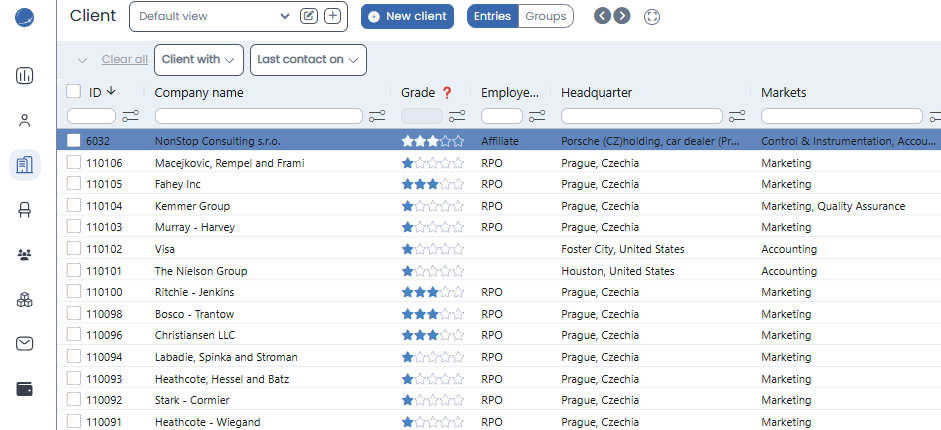This screenshot has height=430, width=941.
Task: Expand the 'Client with' filter dropdown
Action: coord(197,60)
